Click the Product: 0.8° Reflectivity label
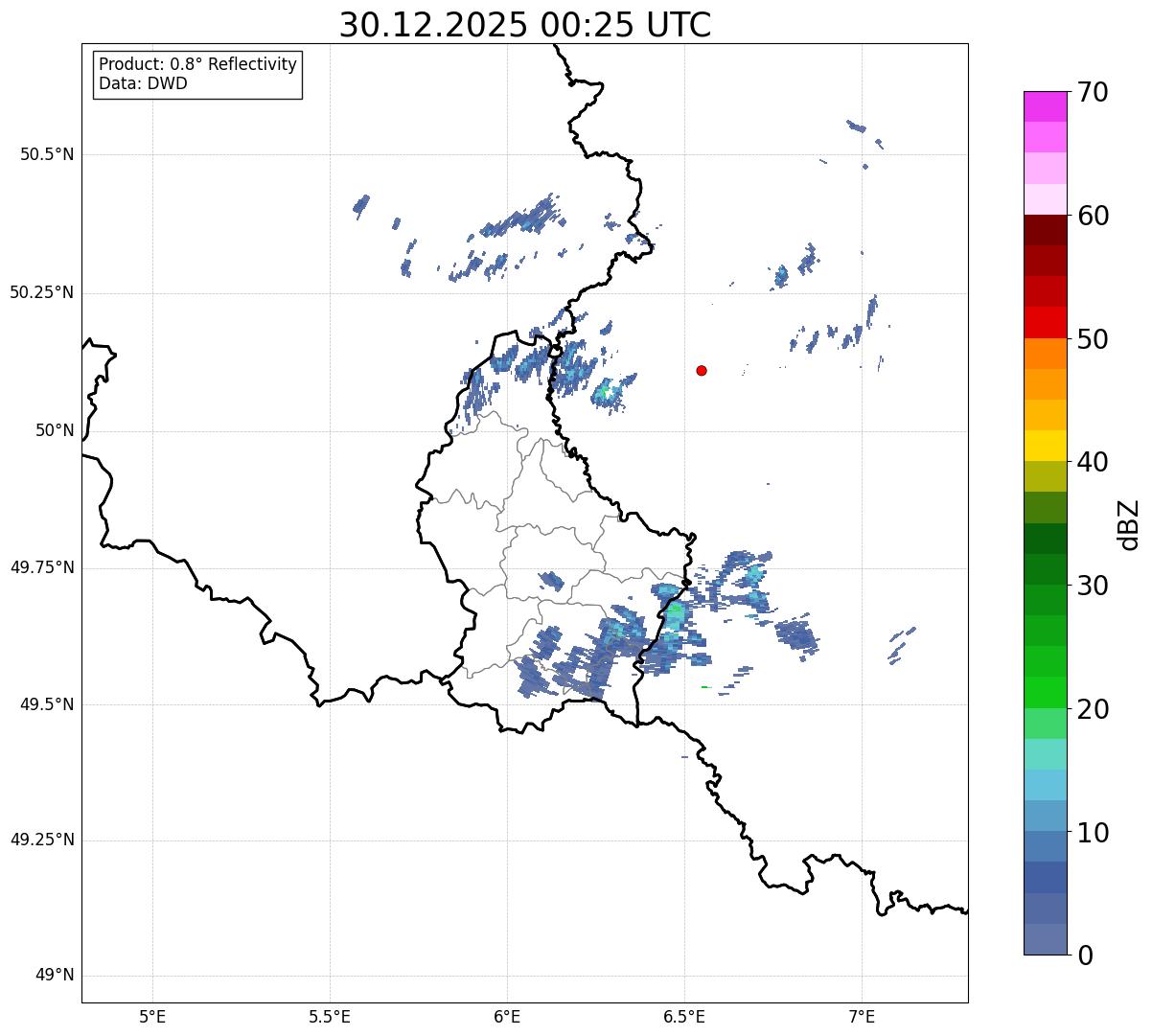1152x1036 pixels. (198, 64)
